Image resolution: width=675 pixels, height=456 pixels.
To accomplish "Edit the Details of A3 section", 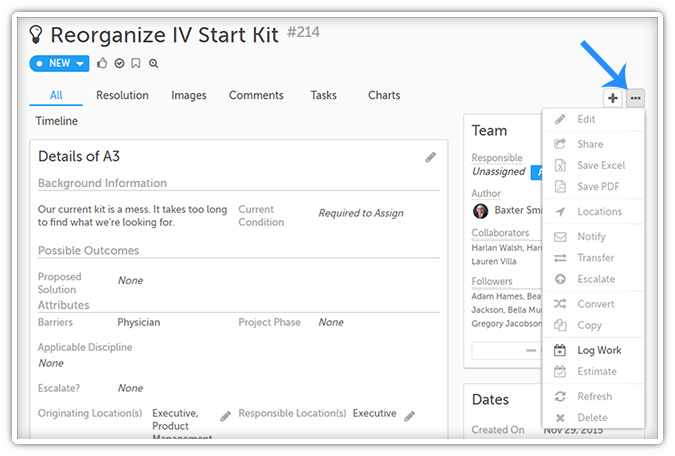I will click(x=430, y=157).
